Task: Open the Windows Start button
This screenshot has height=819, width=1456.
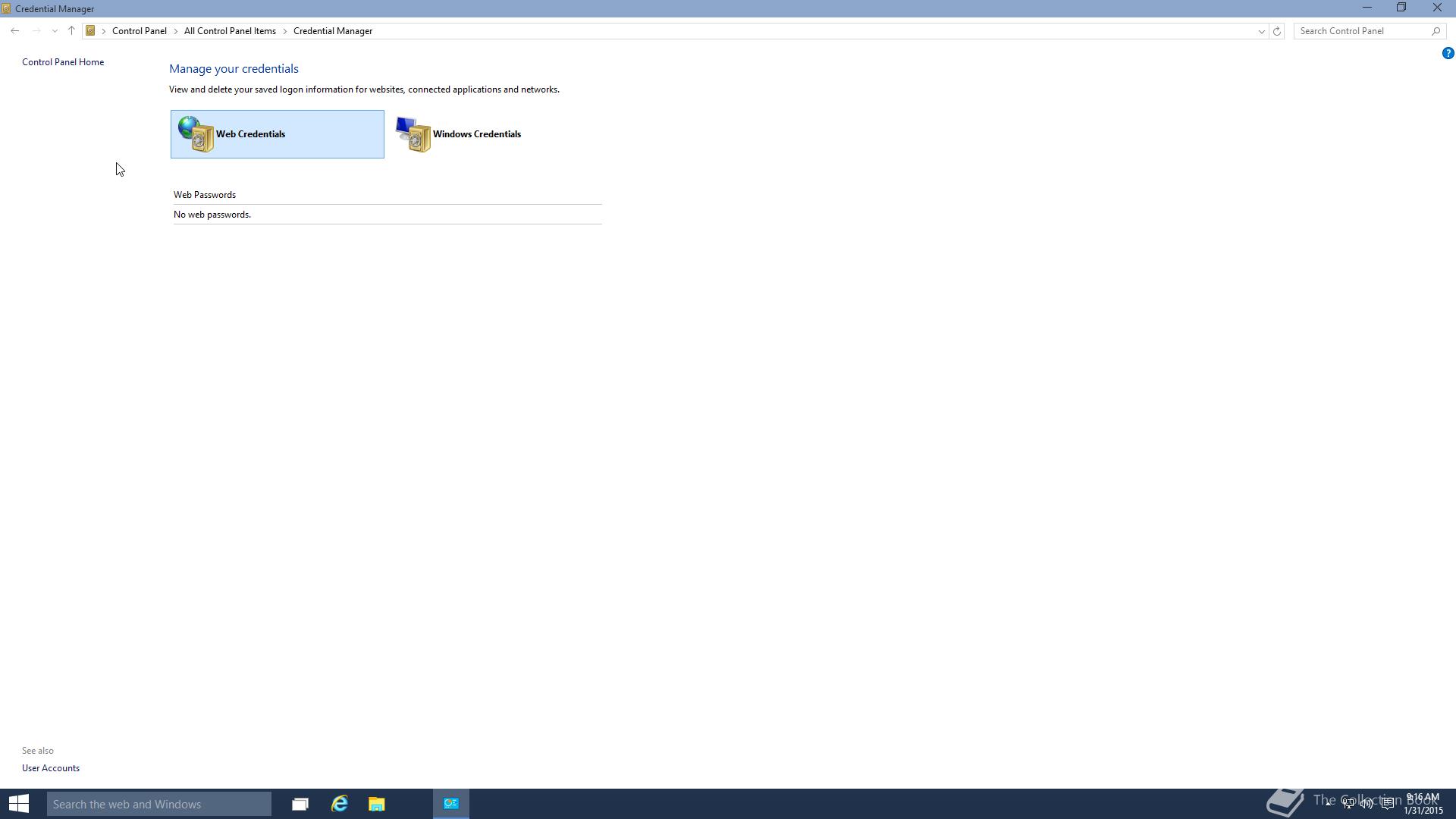Action: pos(19,804)
